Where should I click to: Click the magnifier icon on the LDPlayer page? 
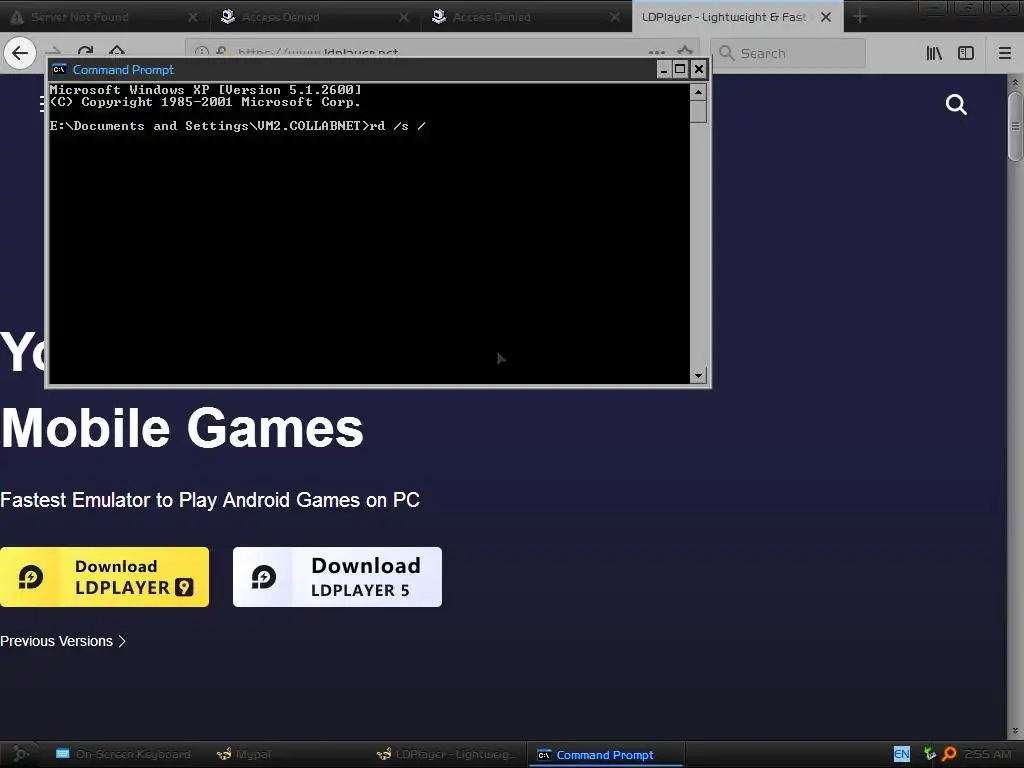[x=956, y=104]
